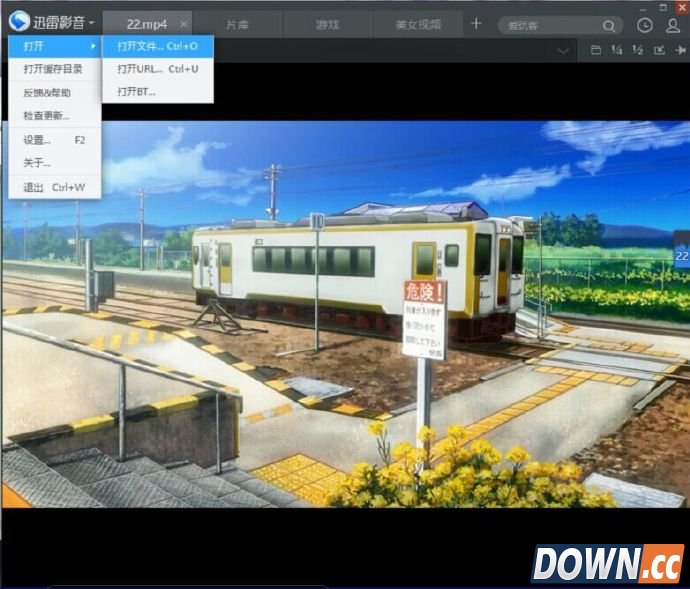
Task: Close the 22.mp4 tab
Action: click(x=183, y=24)
